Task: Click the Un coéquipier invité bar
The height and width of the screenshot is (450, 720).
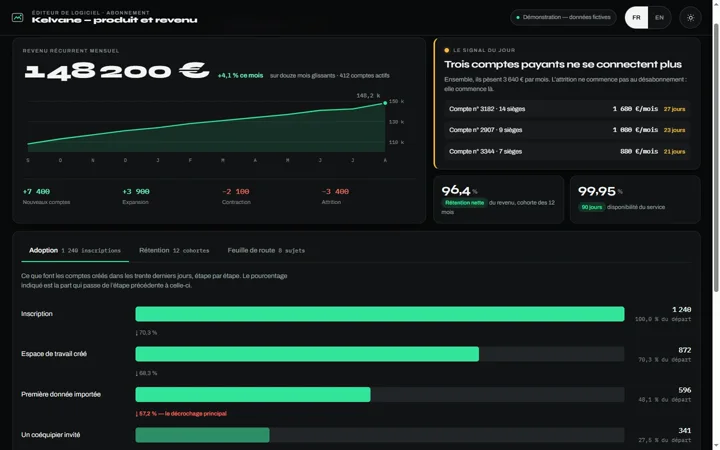Action: click(x=202, y=435)
